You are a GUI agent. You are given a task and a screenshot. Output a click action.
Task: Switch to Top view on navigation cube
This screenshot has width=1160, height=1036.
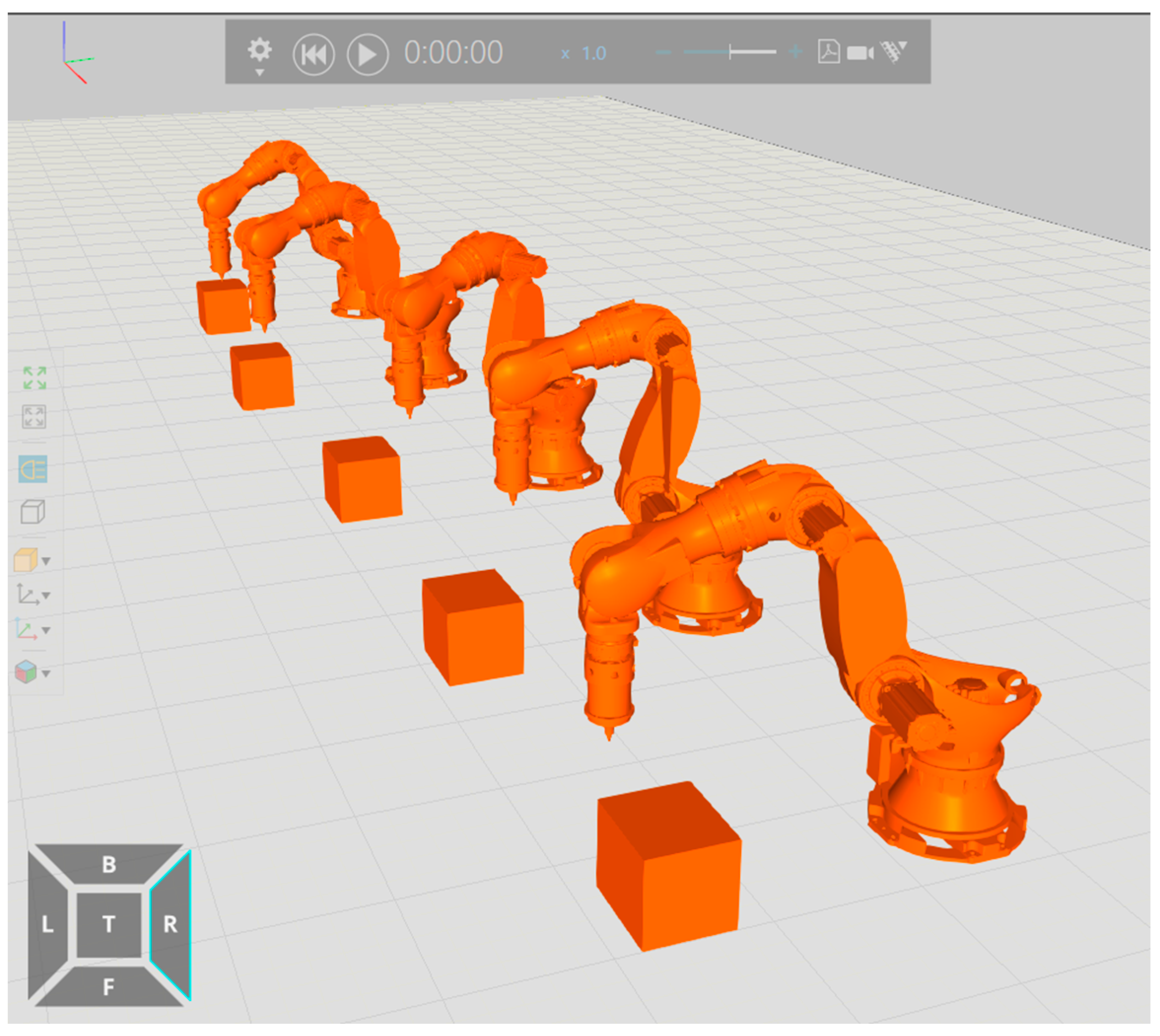pos(109,925)
